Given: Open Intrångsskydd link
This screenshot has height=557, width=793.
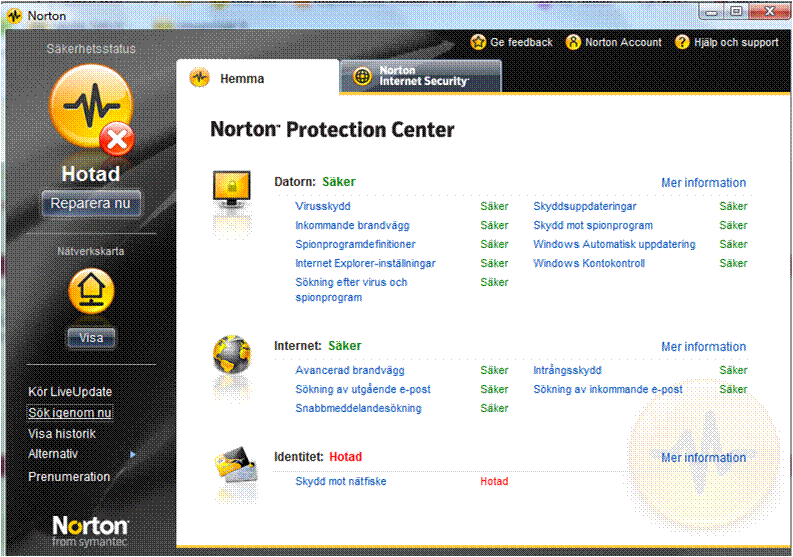Looking at the screenshot, I should tap(567, 370).
